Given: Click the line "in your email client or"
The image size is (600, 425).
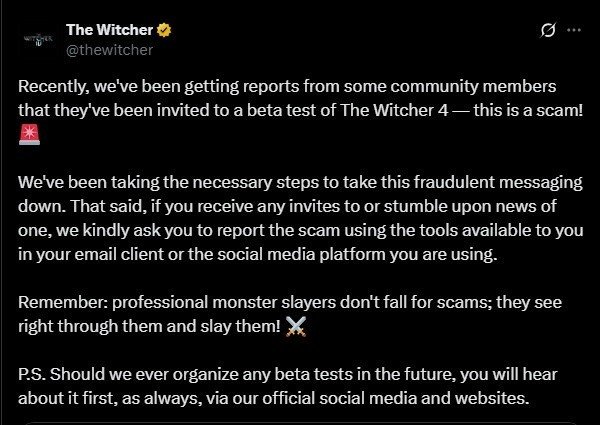Looking at the screenshot, I should pyautogui.click(x=258, y=254).
